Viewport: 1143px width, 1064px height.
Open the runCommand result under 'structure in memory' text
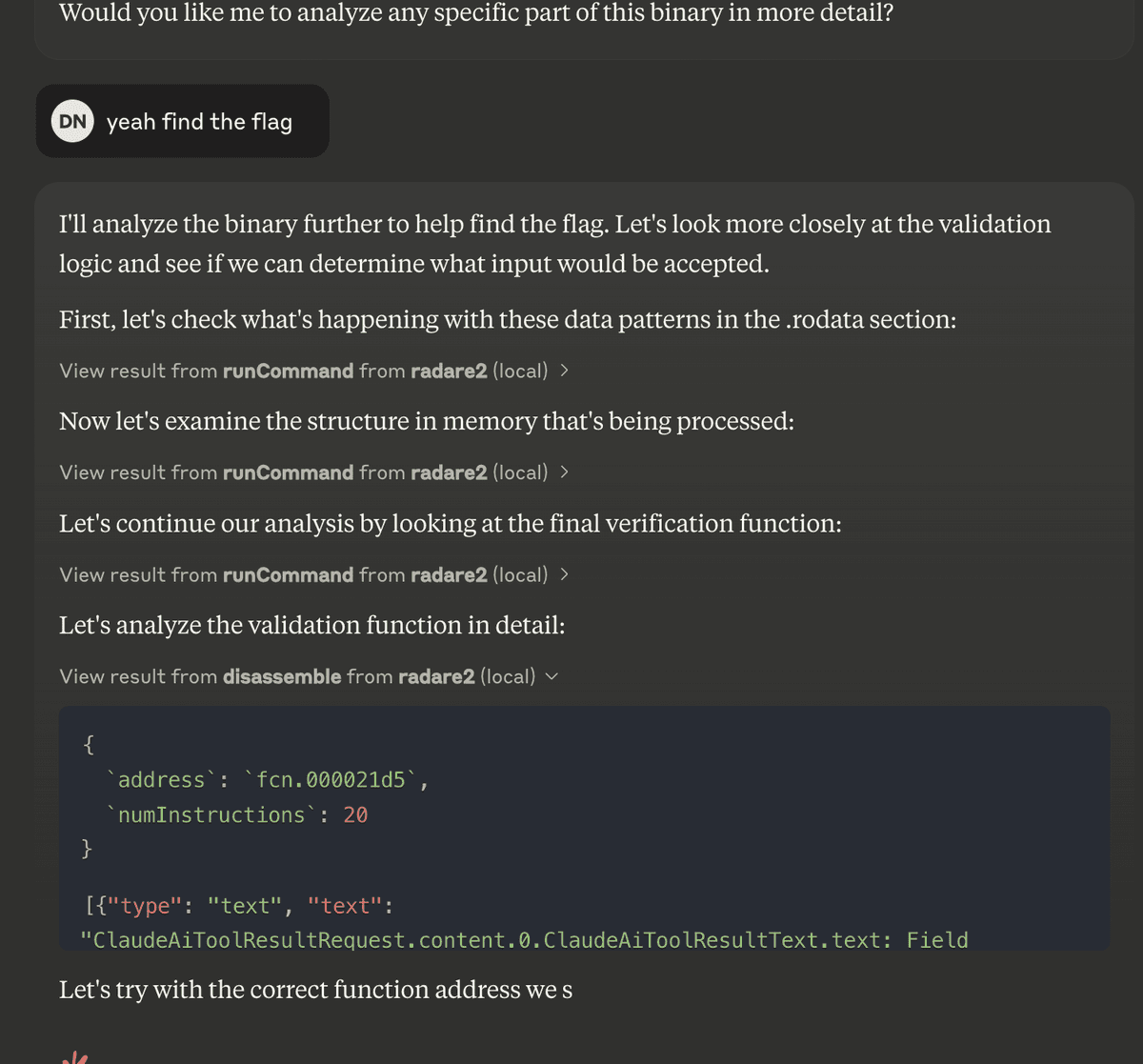314,472
